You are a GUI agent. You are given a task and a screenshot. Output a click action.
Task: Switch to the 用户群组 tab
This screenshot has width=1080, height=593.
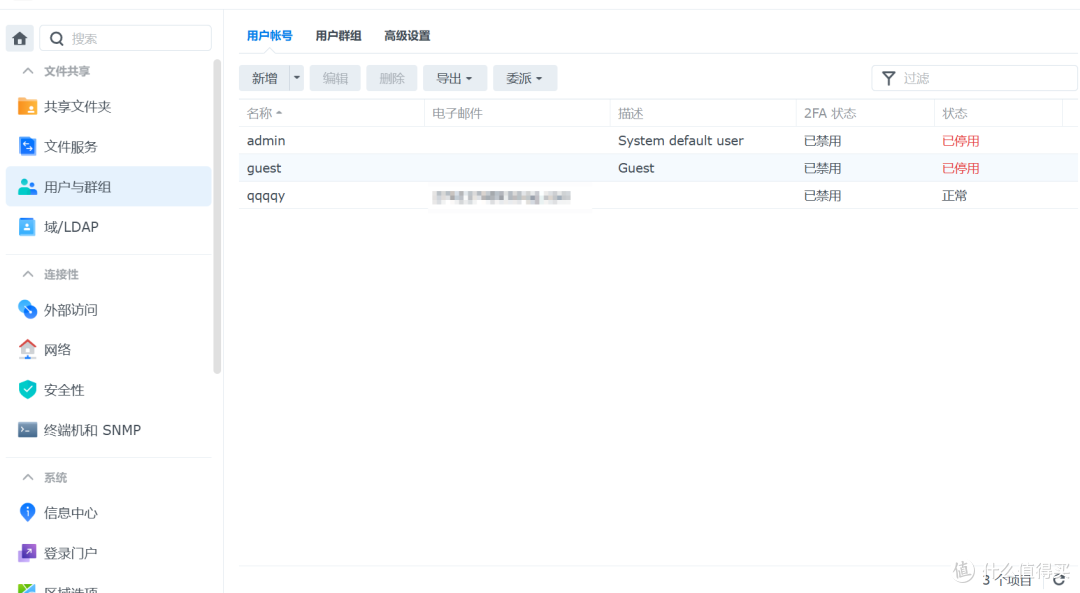click(x=338, y=36)
